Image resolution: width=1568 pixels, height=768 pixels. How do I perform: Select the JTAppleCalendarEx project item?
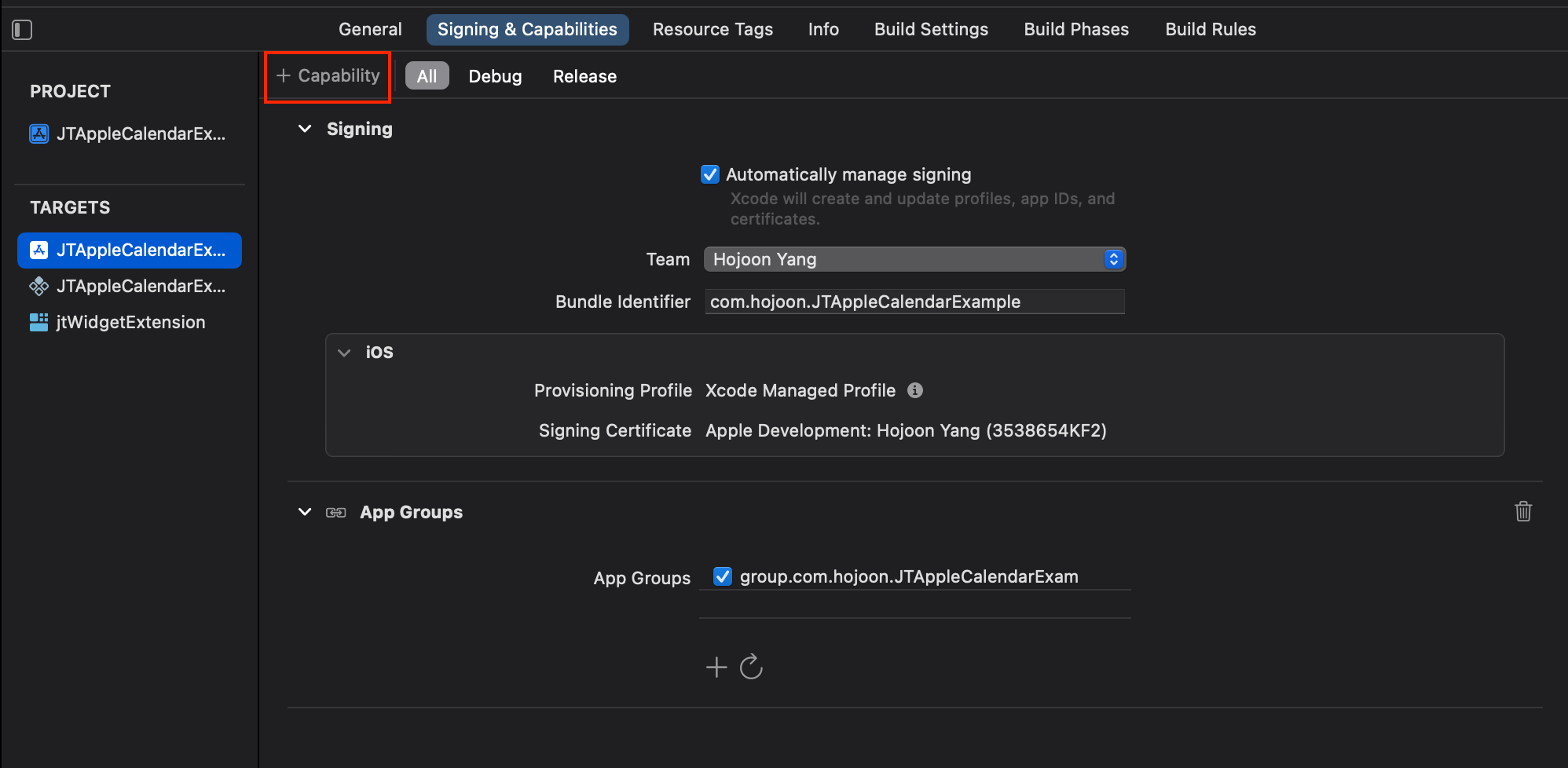[130, 133]
